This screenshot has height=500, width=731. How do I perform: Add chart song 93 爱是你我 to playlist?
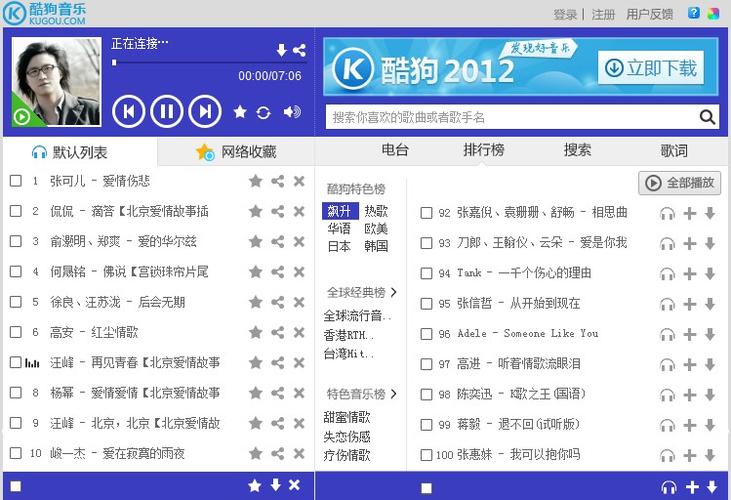(x=690, y=244)
